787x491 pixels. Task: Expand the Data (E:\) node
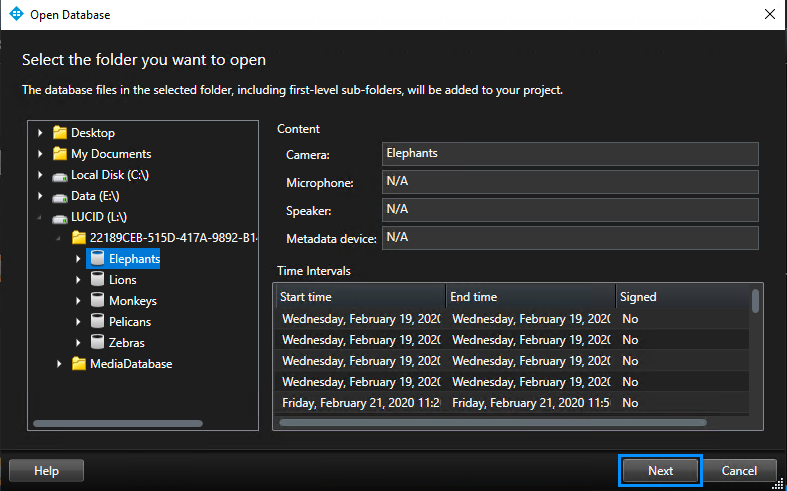(40, 196)
